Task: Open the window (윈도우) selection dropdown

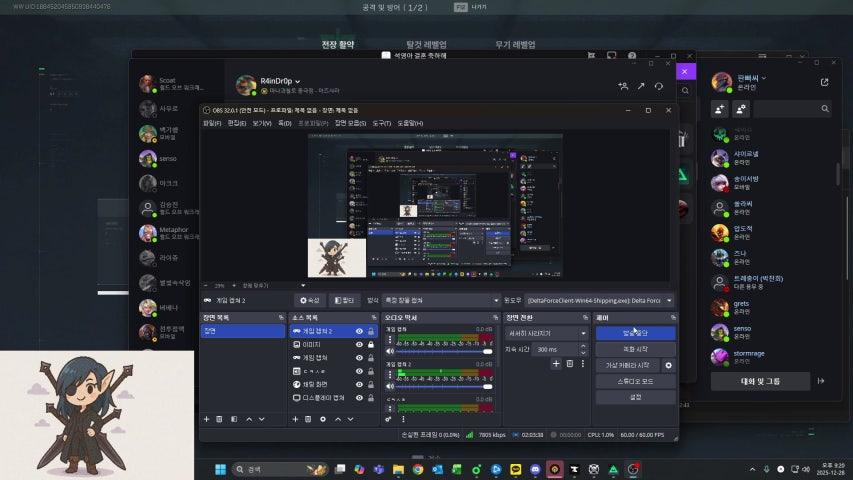Action: (599, 300)
